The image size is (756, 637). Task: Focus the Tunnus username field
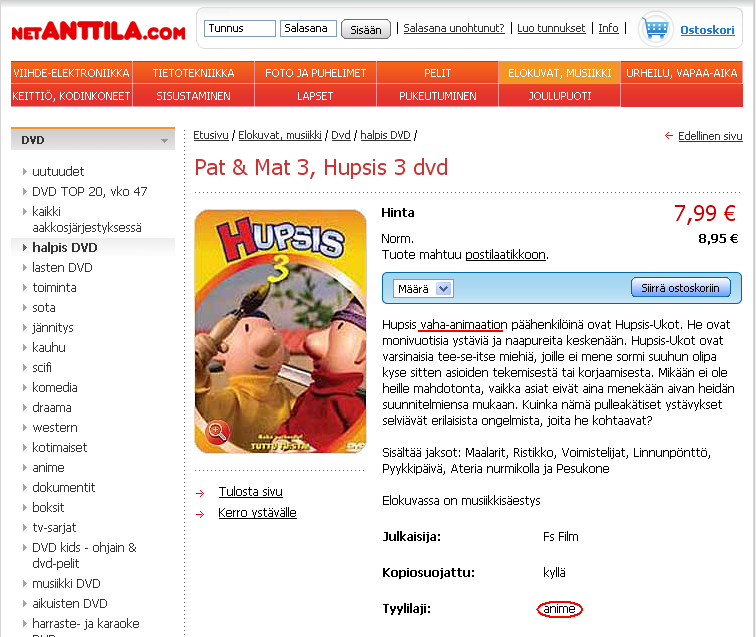pyautogui.click(x=240, y=28)
